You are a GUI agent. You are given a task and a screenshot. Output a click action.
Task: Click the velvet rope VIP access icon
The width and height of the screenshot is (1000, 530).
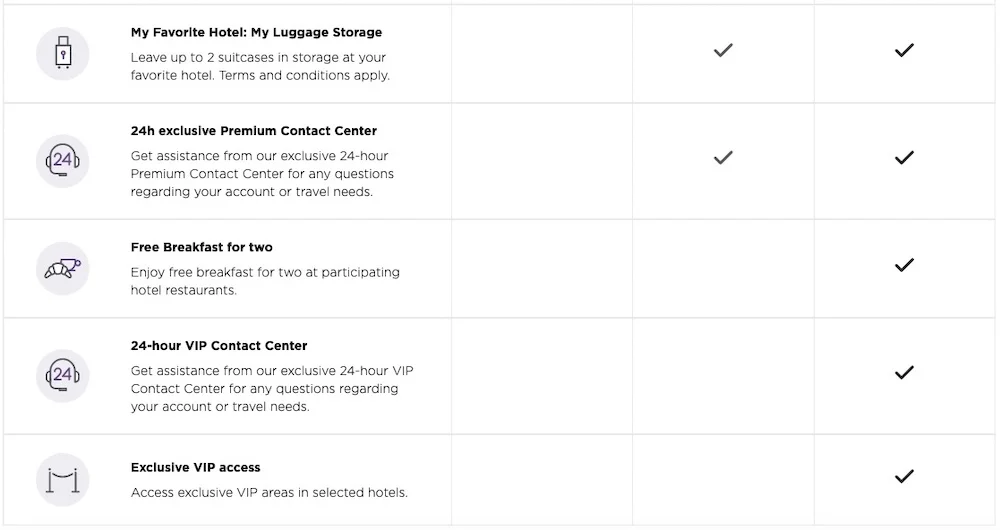click(62, 480)
